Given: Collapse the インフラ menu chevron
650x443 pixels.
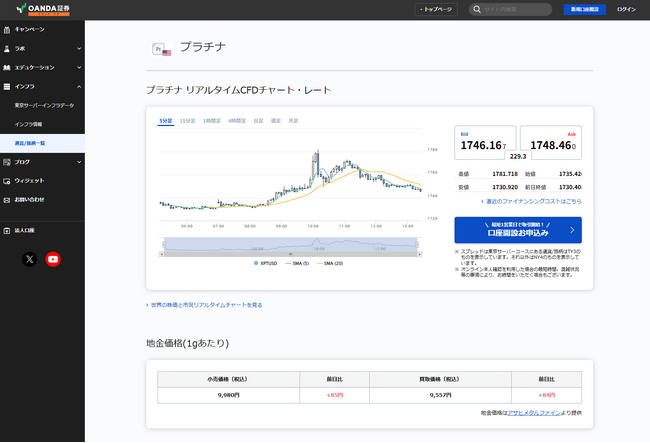Looking at the screenshot, I should pyautogui.click(x=79, y=87).
